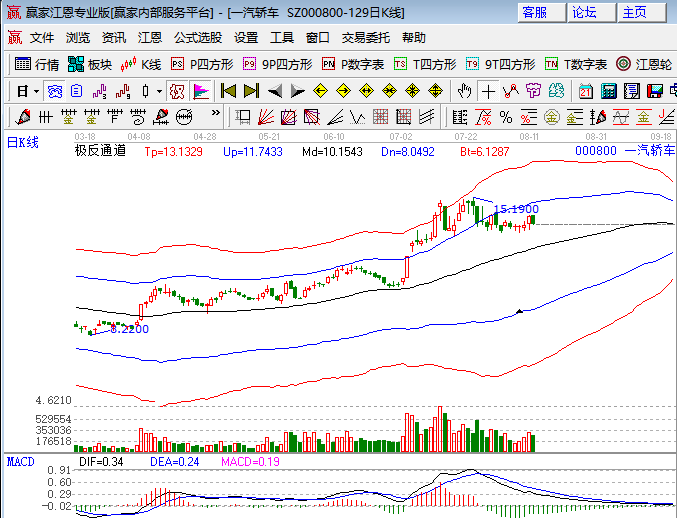Open the 板块 sector view
This screenshot has width=677, height=518.
coord(90,64)
